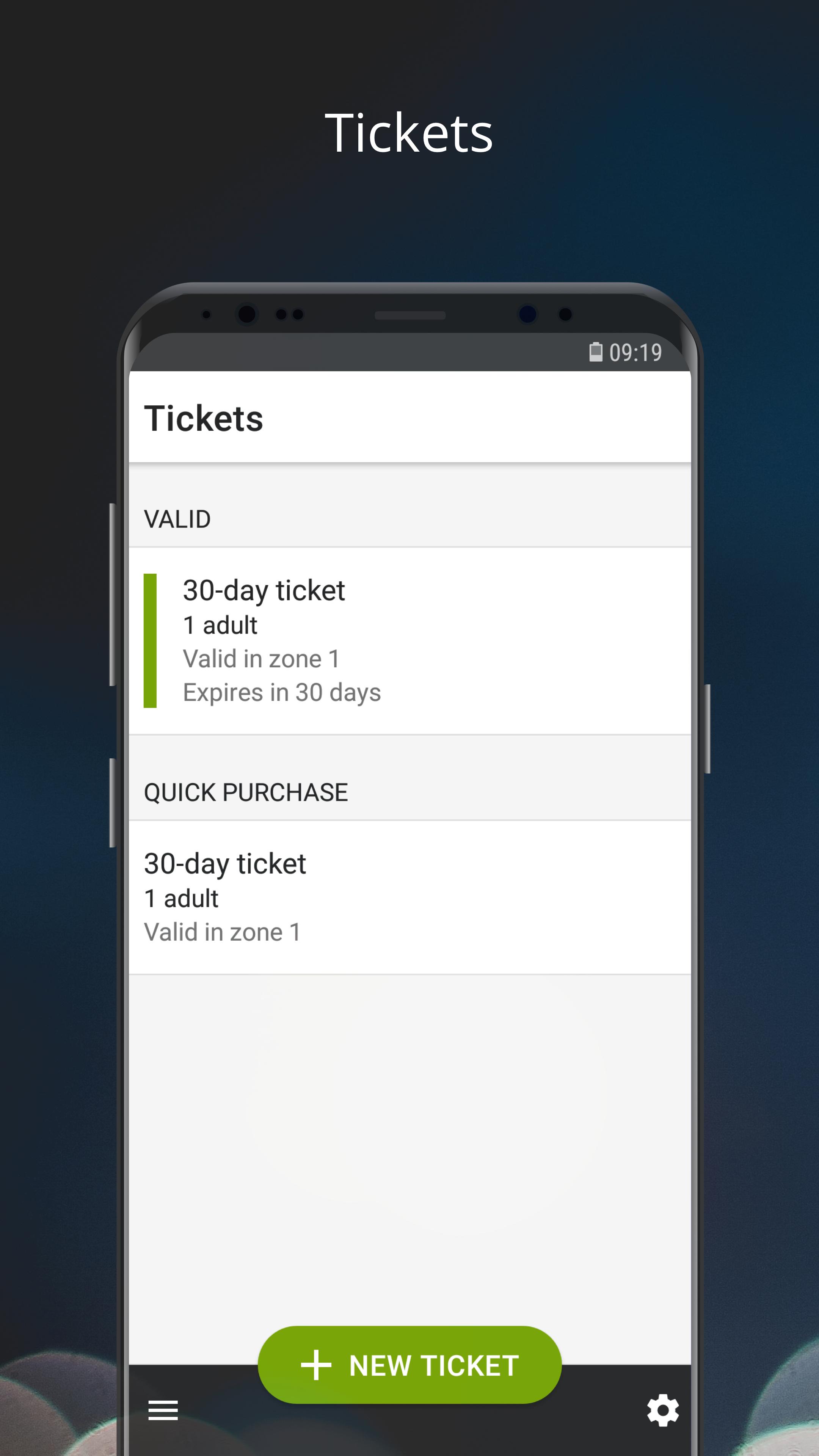Tap "1 adult" on the valid ticket
The width and height of the screenshot is (819, 1456).
220,625
